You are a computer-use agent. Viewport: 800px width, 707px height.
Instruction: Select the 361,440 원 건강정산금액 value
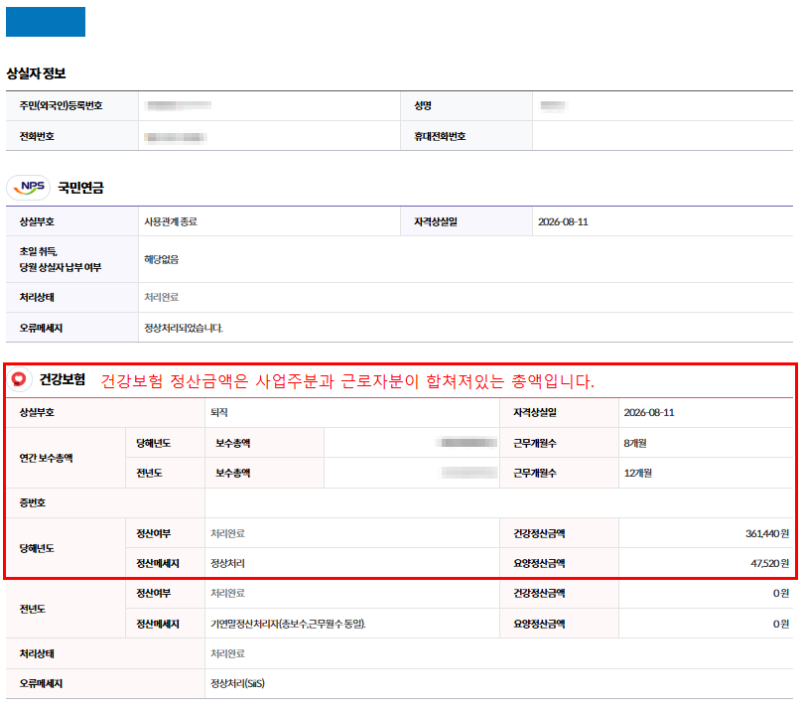pos(767,534)
